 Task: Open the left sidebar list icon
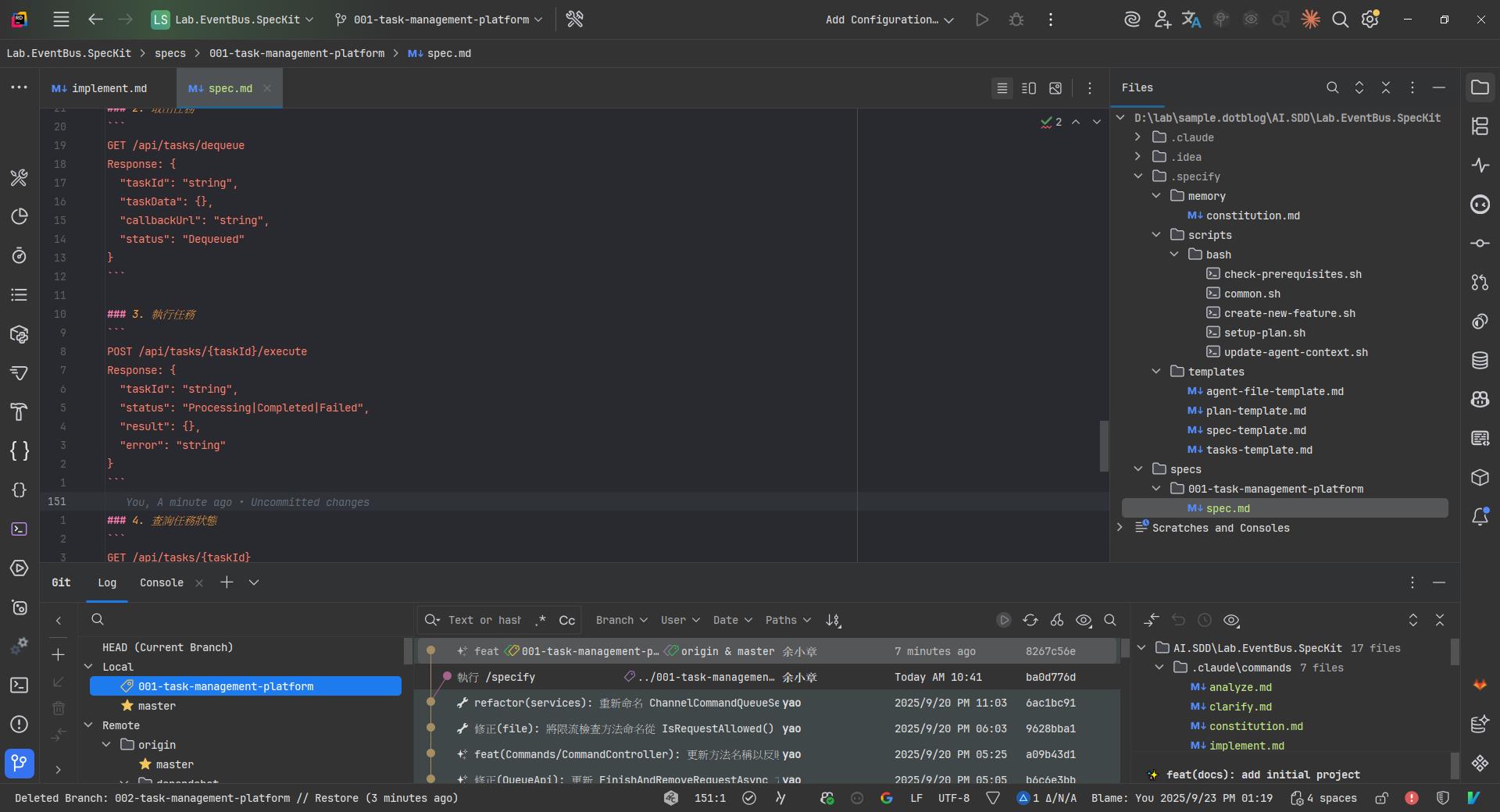click(20, 294)
